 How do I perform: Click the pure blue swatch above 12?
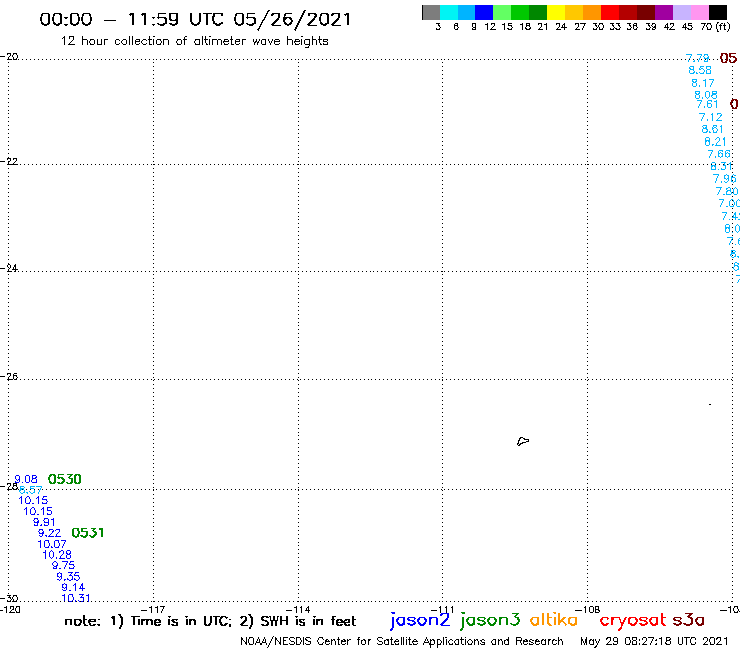click(x=484, y=12)
